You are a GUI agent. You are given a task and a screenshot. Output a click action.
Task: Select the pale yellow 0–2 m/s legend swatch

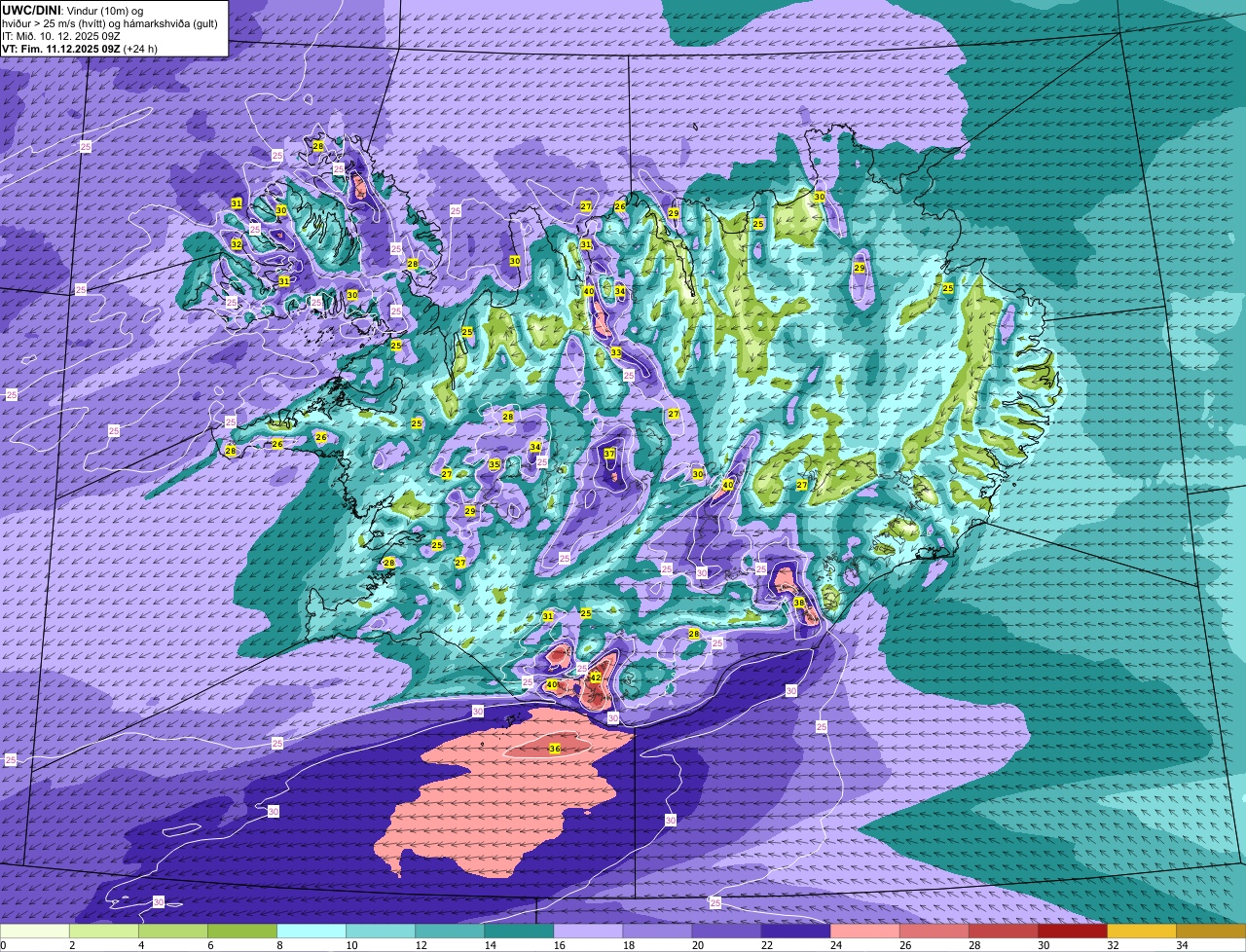(x=35, y=932)
